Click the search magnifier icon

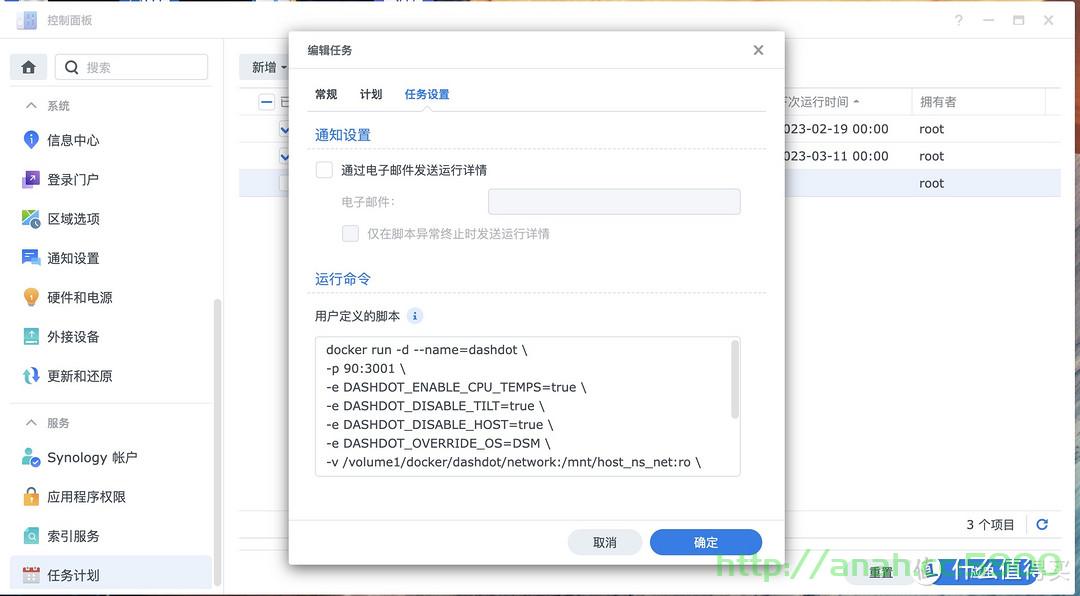click(x=72, y=68)
